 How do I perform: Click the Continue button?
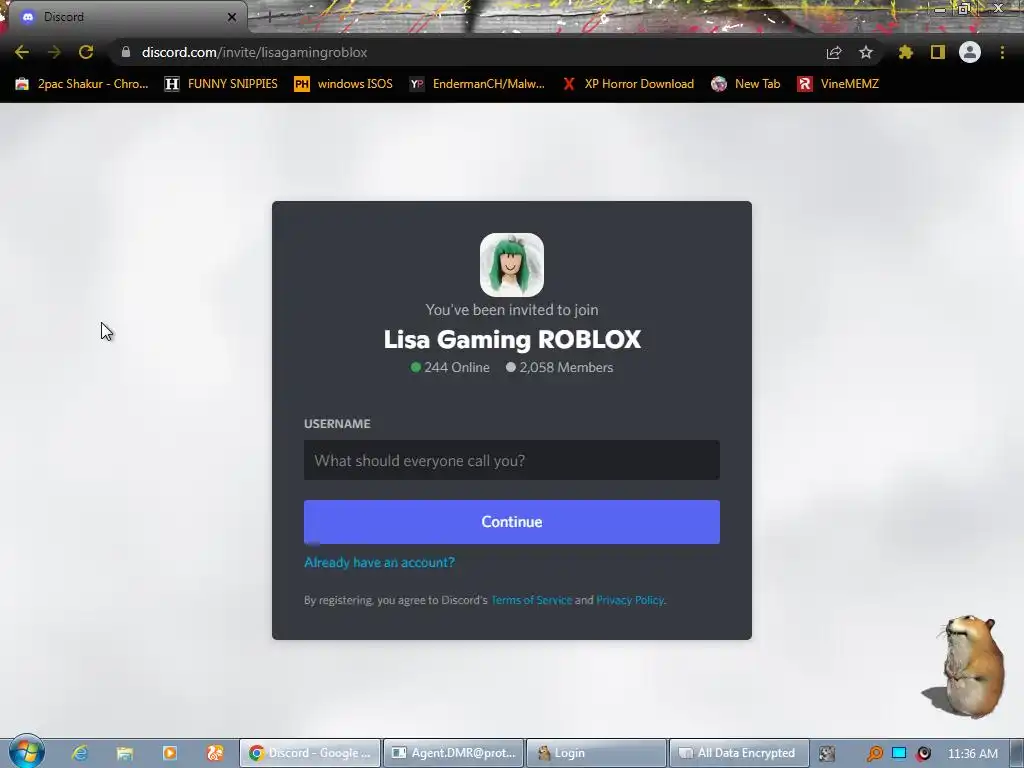tap(512, 522)
